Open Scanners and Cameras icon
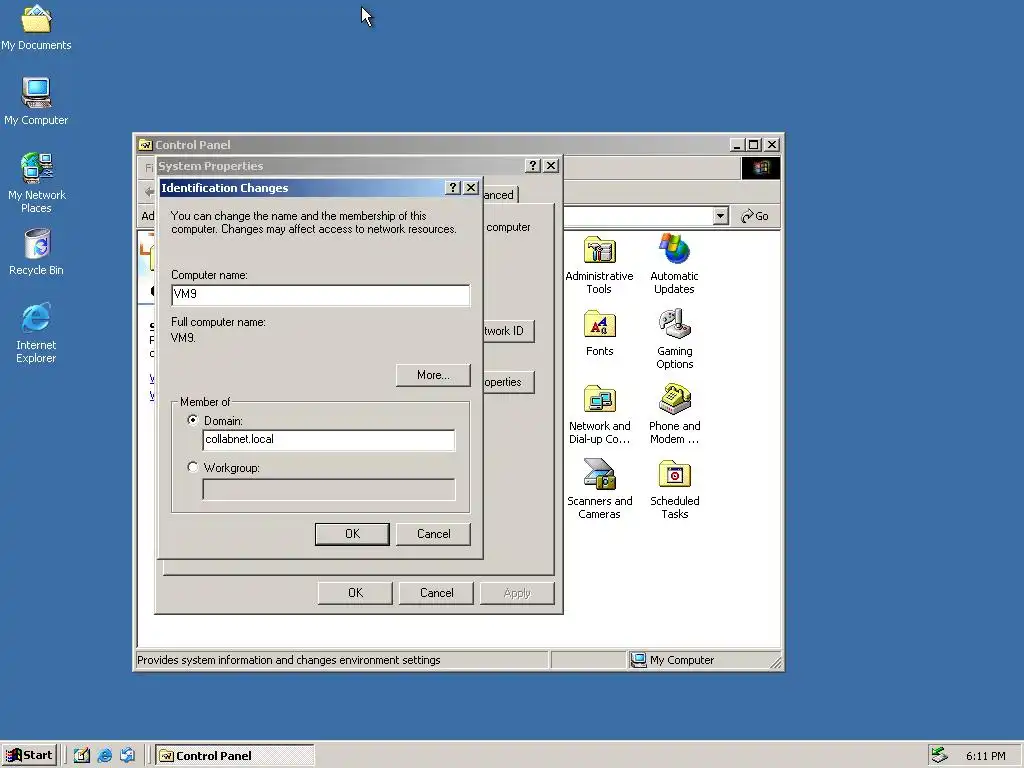1024x768 pixels. coord(599,489)
